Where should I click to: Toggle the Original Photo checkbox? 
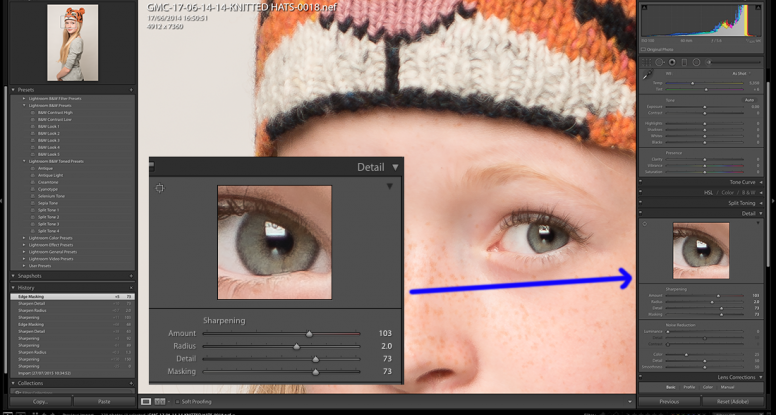point(643,49)
